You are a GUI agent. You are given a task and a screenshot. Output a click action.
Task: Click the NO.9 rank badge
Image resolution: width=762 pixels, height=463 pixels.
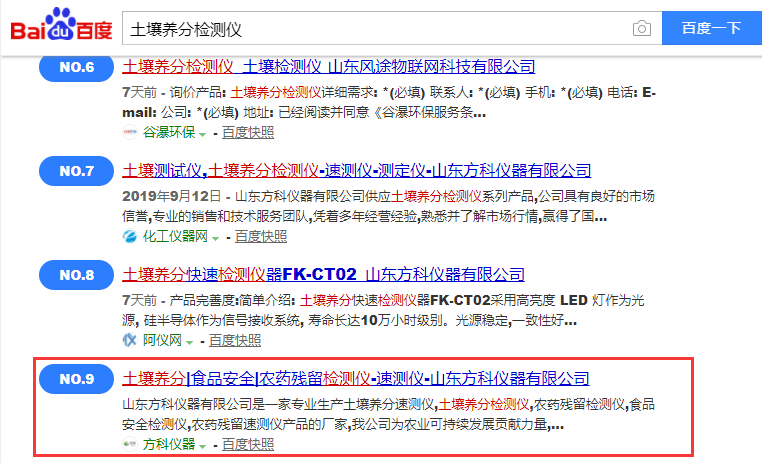pos(76,379)
